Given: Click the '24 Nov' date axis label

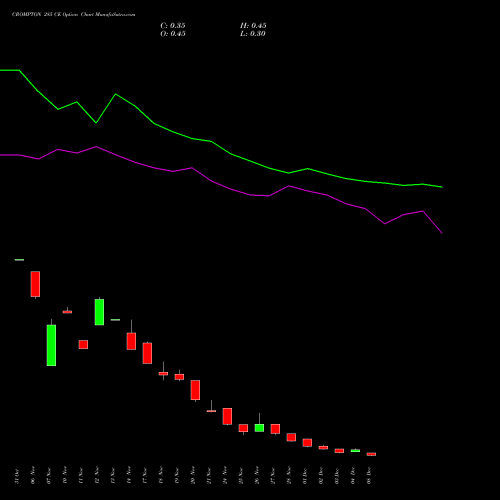Looking at the screenshot, I should pos(225,476).
